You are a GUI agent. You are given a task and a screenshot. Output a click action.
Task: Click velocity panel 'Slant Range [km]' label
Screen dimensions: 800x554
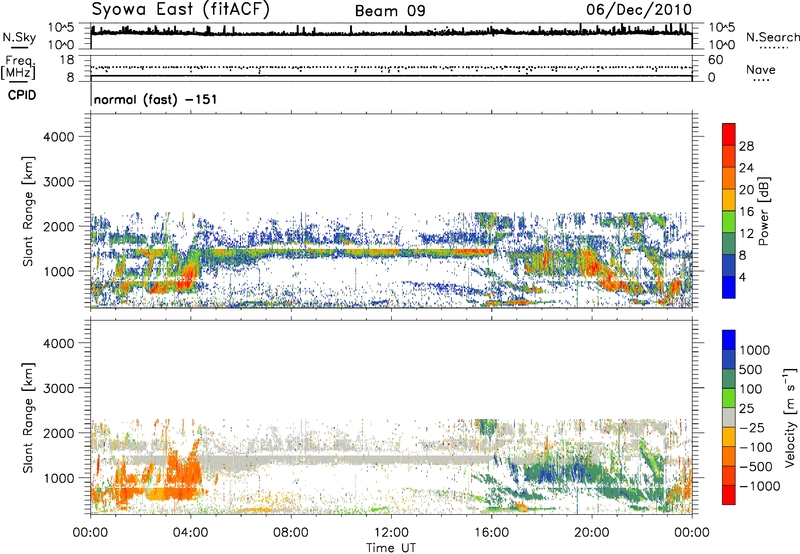click(28, 417)
